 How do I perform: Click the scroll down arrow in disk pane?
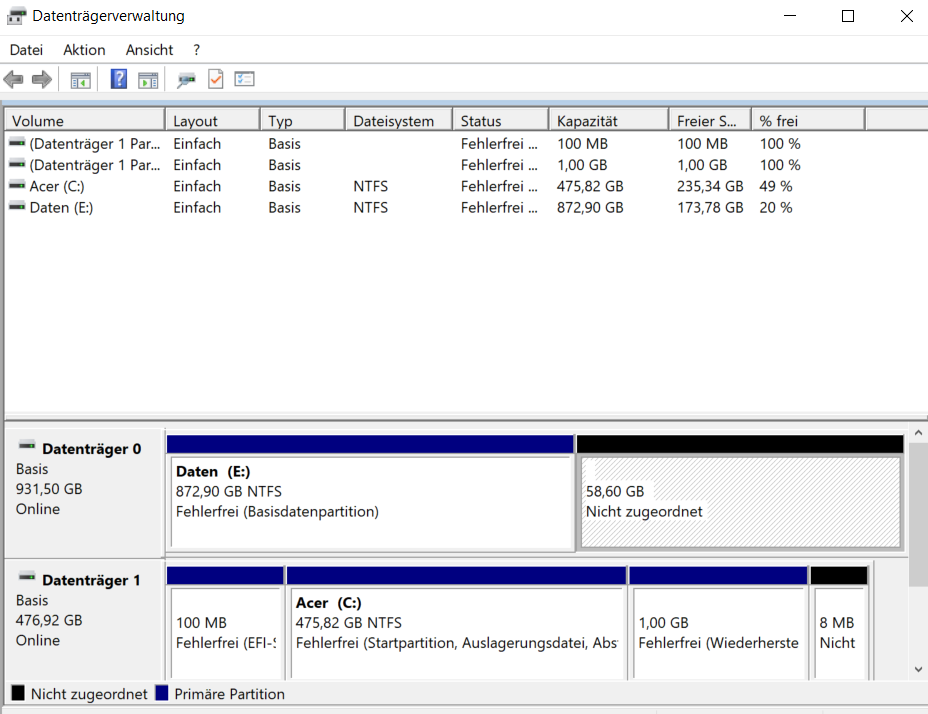point(918,670)
